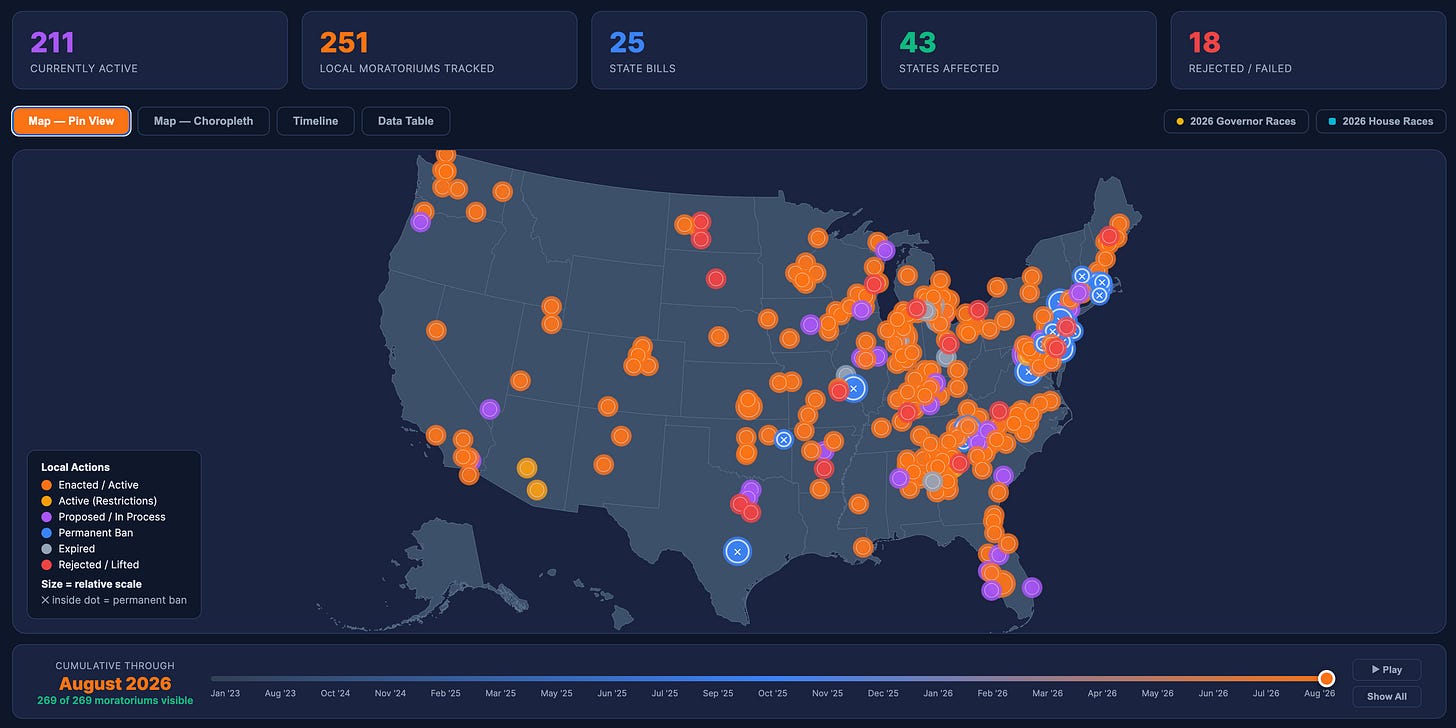The image size is (1456, 728).
Task: Click the Rejected / Failed stat card
Action: (1308, 50)
